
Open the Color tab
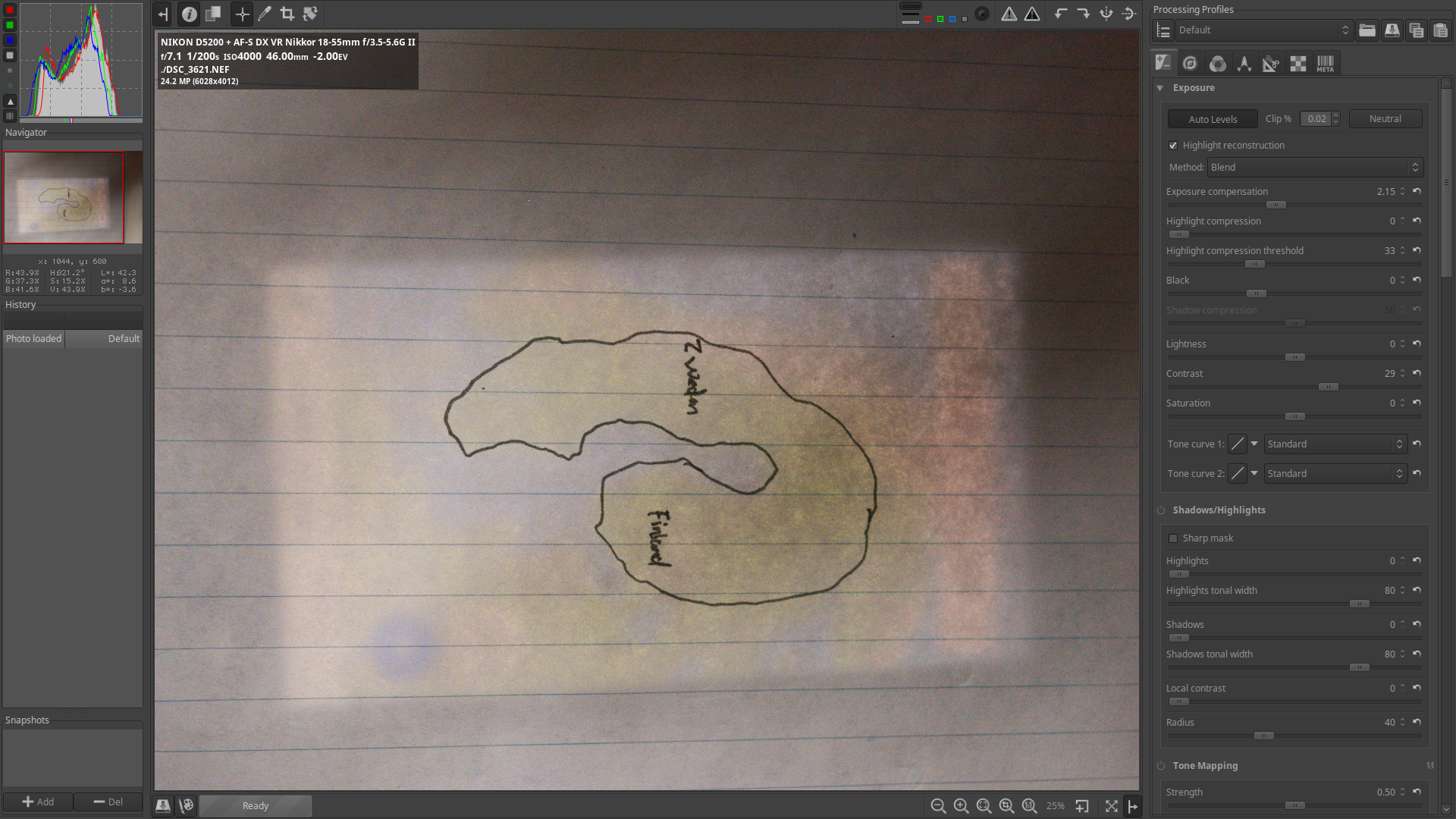click(1217, 64)
